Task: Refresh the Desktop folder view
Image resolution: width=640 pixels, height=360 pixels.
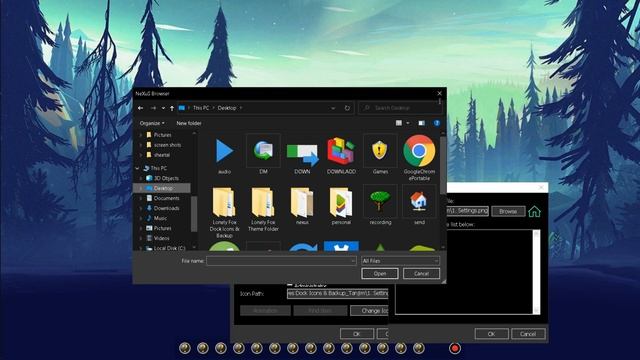Action: (x=347, y=108)
